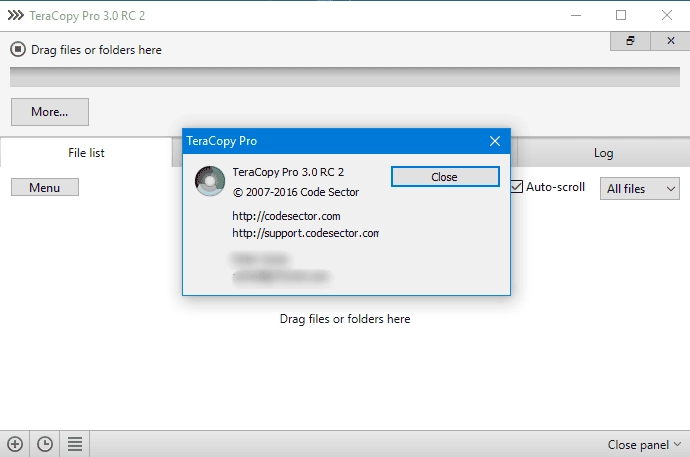Click Close button in about dialog
This screenshot has width=690, height=457.
tap(445, 177)
